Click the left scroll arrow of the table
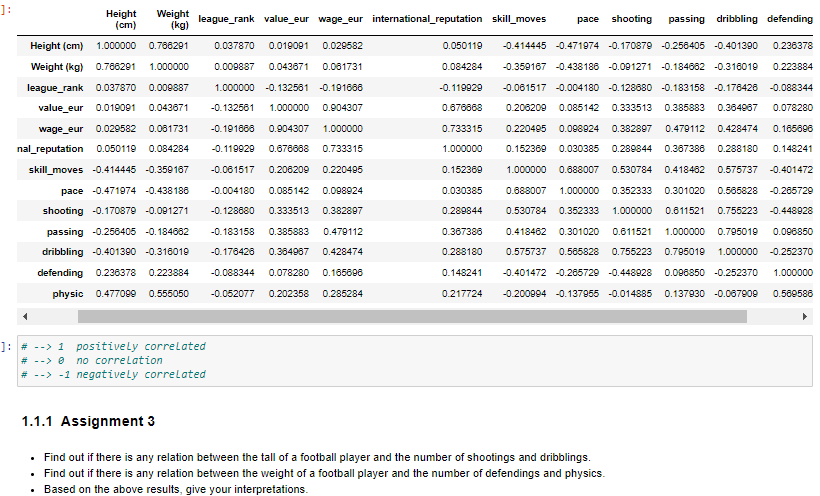The height and width of the screenshot is (496, 820). [25, 317]
